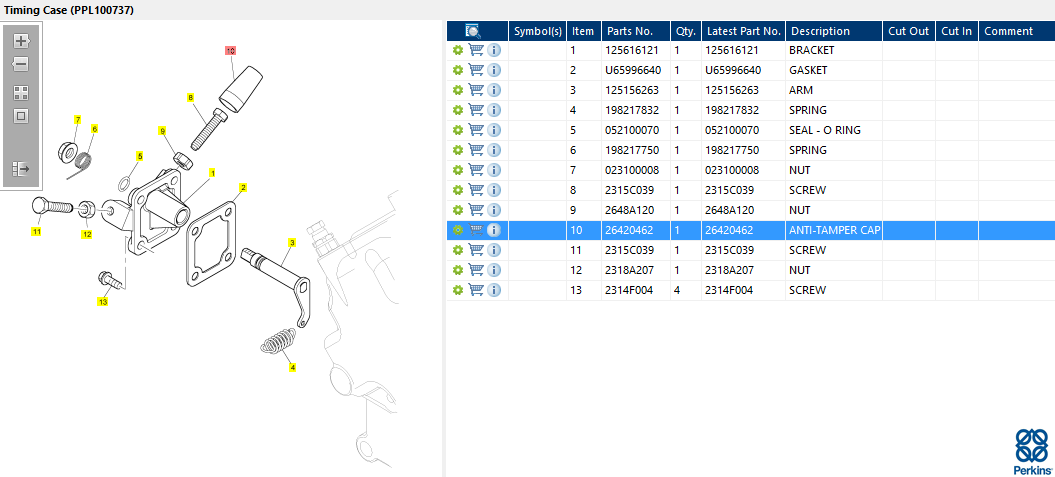Show info for ARM 125156263

pos(494,90)
